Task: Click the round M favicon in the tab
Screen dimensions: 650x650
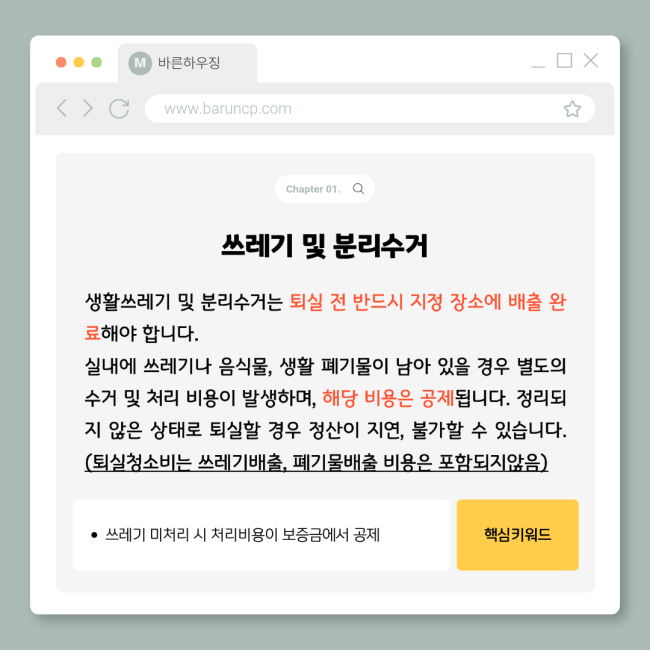Action: [140, 63]
